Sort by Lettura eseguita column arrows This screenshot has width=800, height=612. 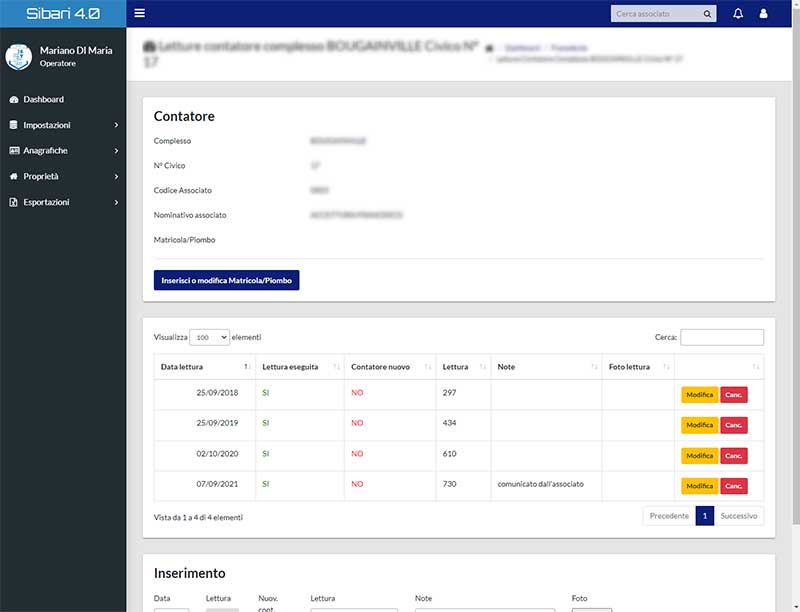coord(336,367)
